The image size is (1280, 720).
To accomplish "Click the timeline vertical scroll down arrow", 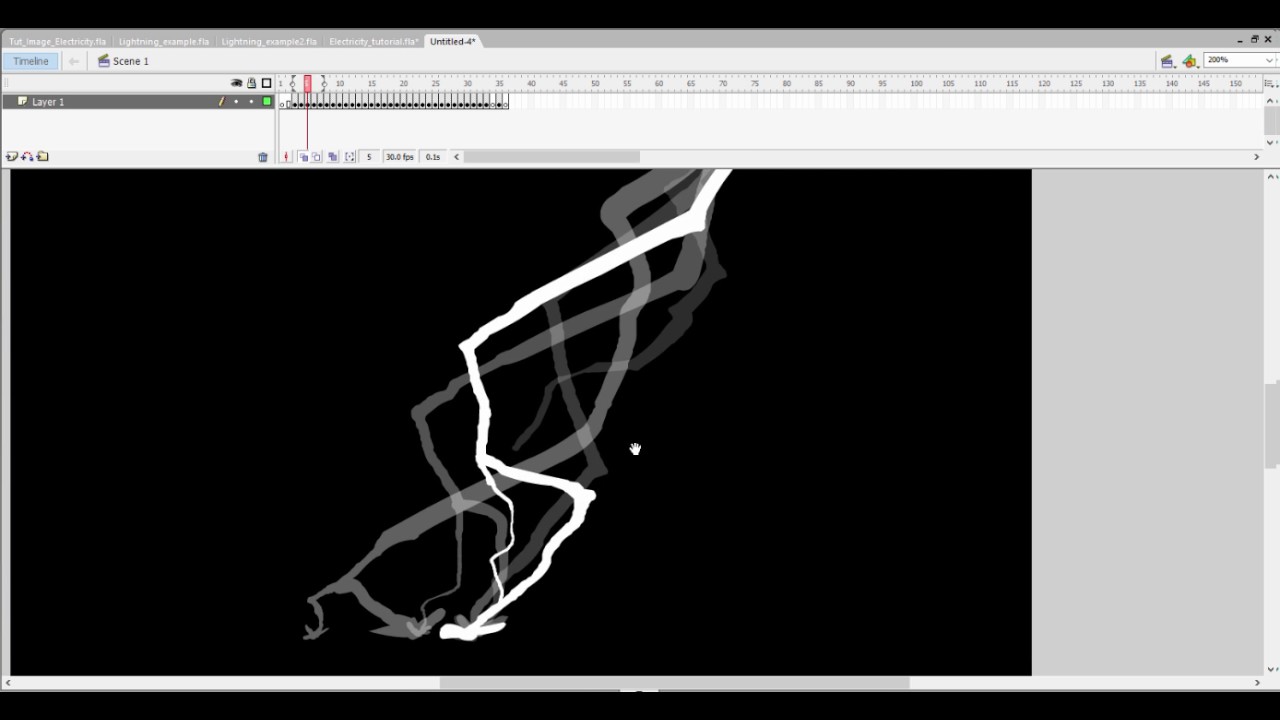I will coord(1271,142).
